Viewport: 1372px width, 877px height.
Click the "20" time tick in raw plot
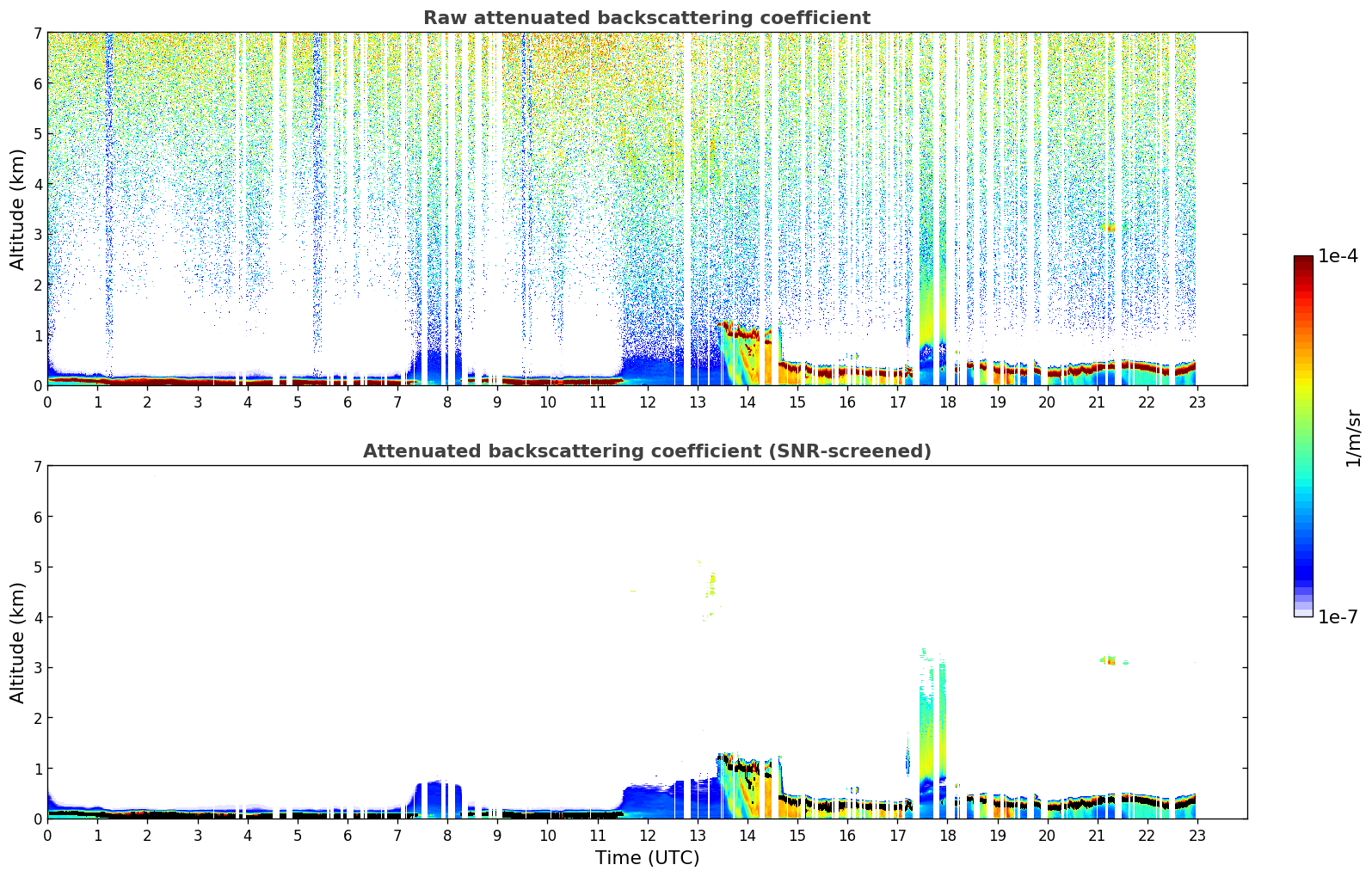coord(1047,402)
